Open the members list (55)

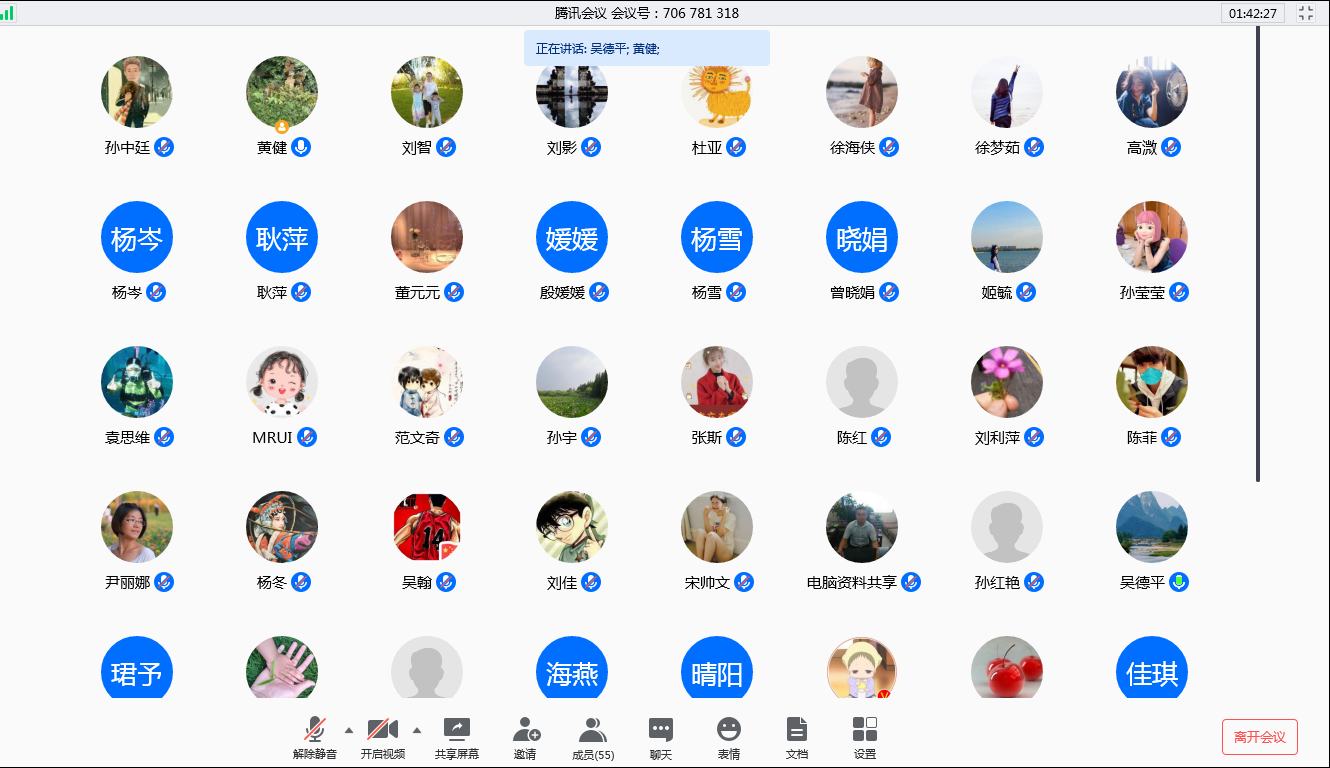[592, 730]
